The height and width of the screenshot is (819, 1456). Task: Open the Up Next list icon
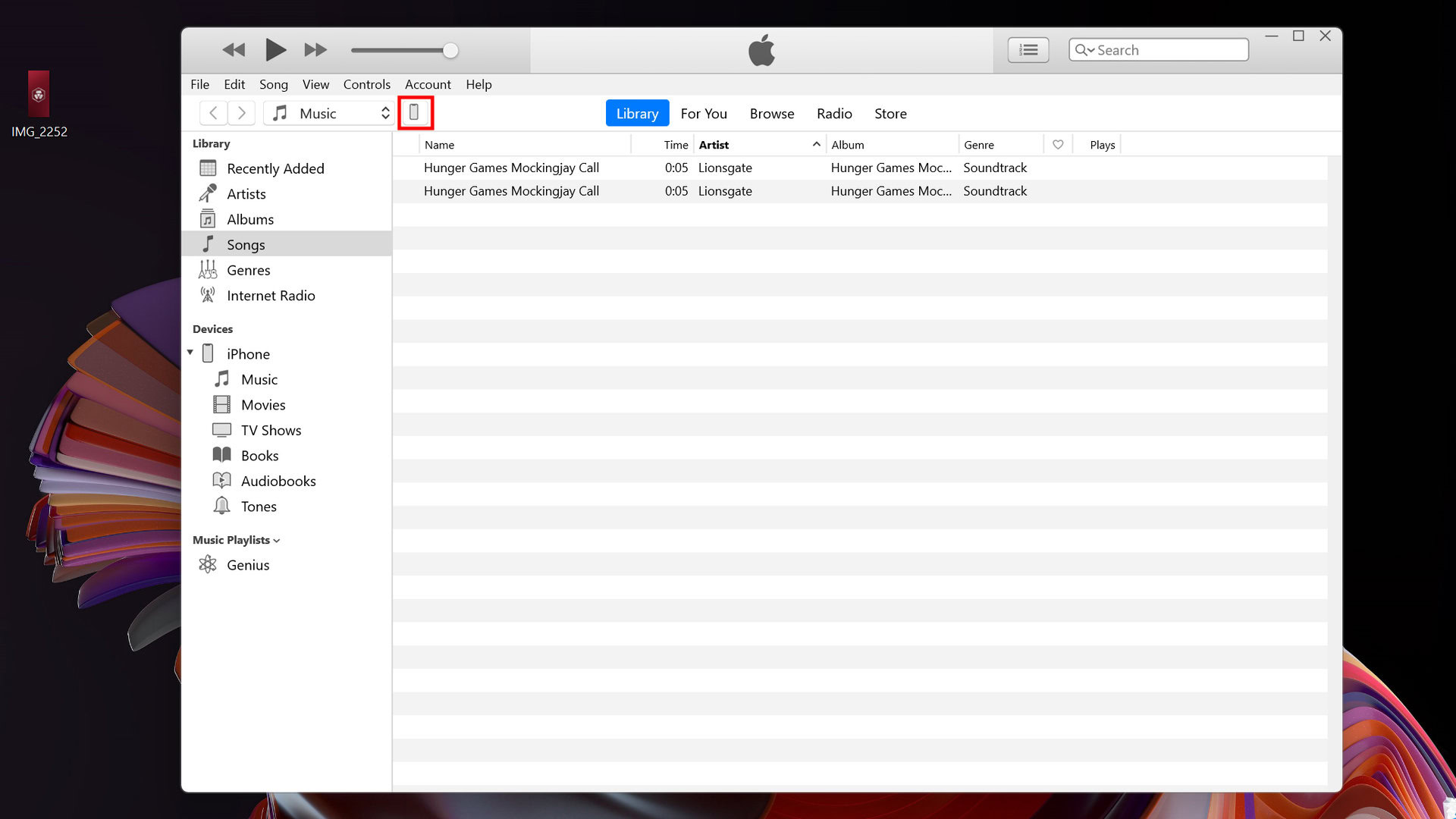(x=1028, y=50)
